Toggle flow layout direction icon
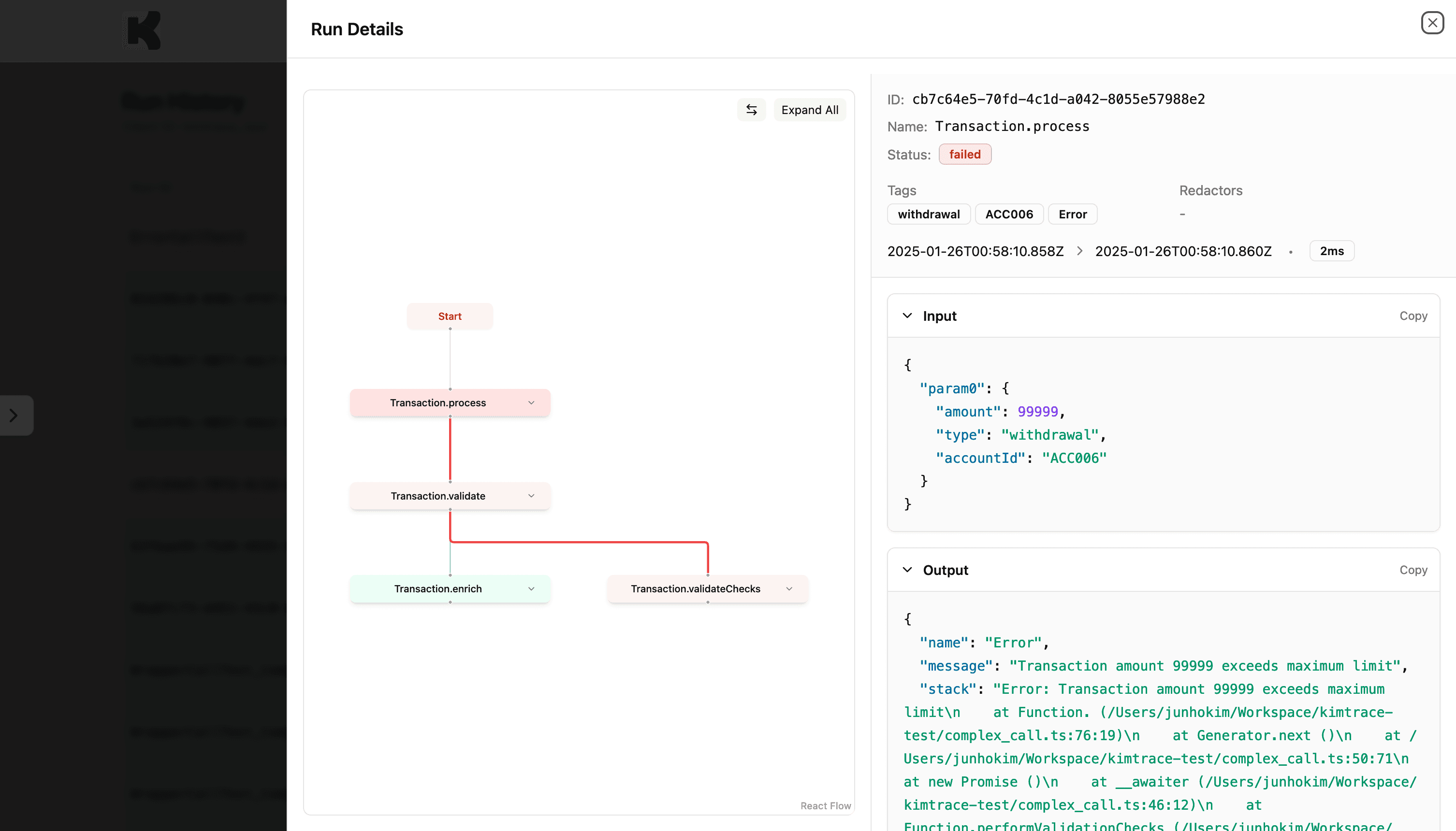This screenshot has width=1456, height=831. coord(751,110)
